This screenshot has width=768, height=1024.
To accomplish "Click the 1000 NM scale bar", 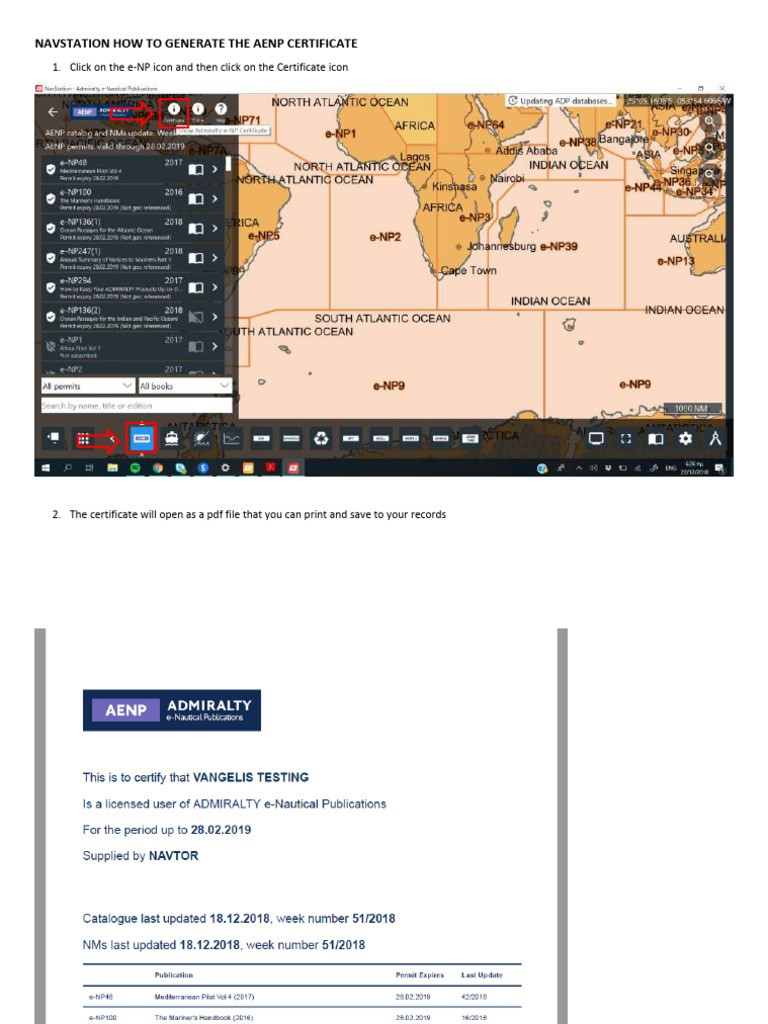I will pyautogui.click(x=693, y=409).
